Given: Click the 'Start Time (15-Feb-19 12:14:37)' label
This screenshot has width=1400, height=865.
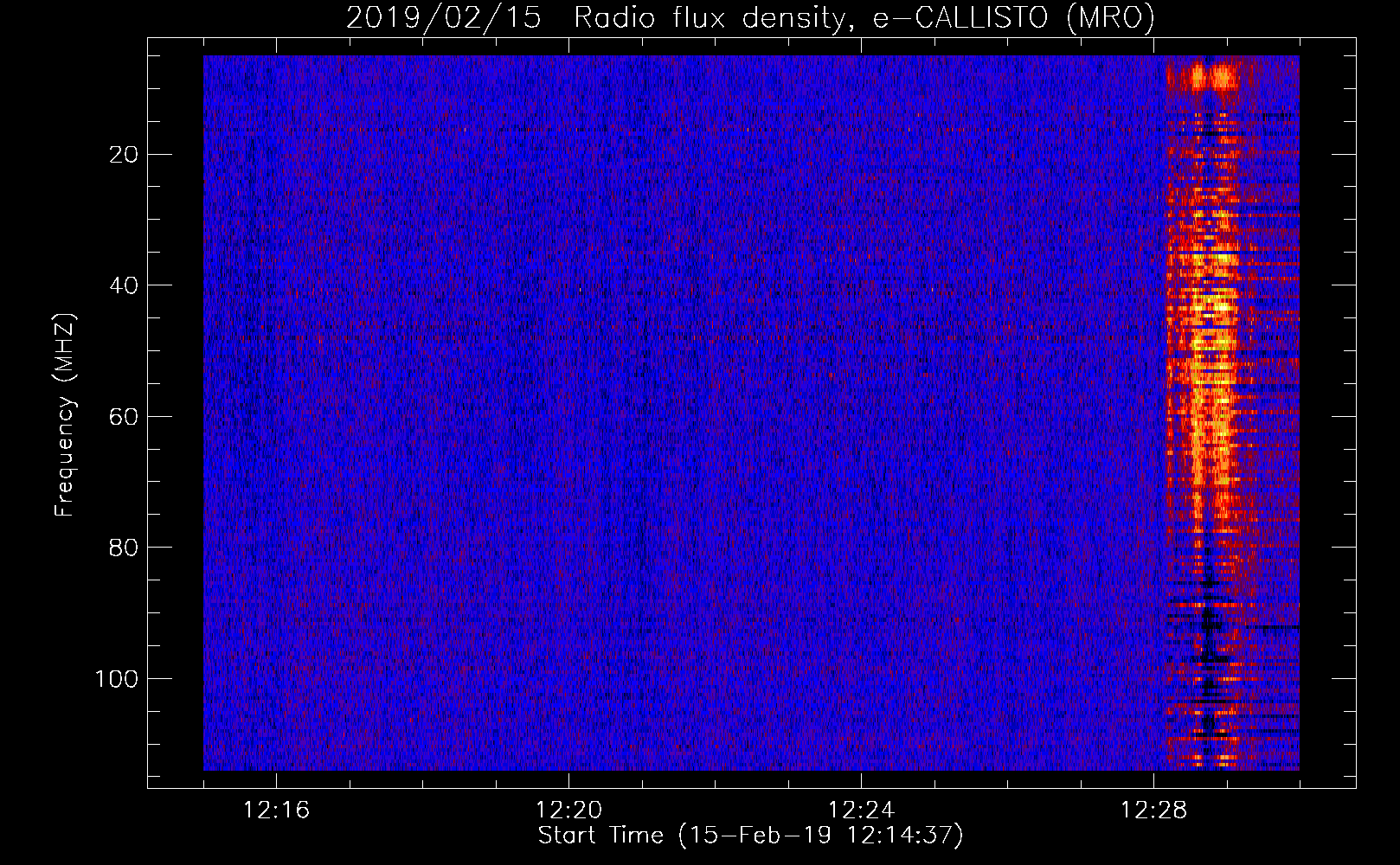Looking at the screenshot, I should (750, 835).
